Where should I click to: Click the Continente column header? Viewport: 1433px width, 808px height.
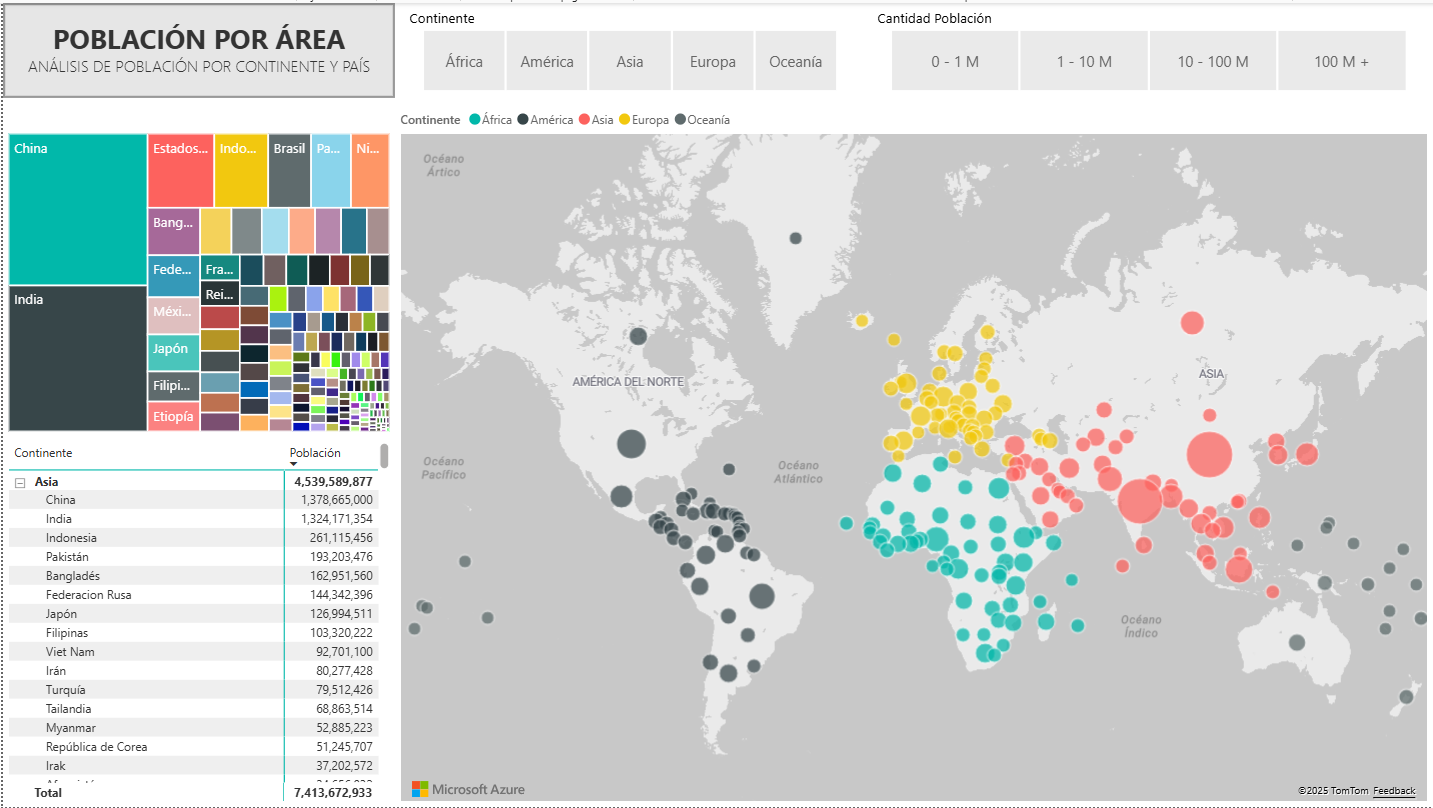(x=43, y=453)
